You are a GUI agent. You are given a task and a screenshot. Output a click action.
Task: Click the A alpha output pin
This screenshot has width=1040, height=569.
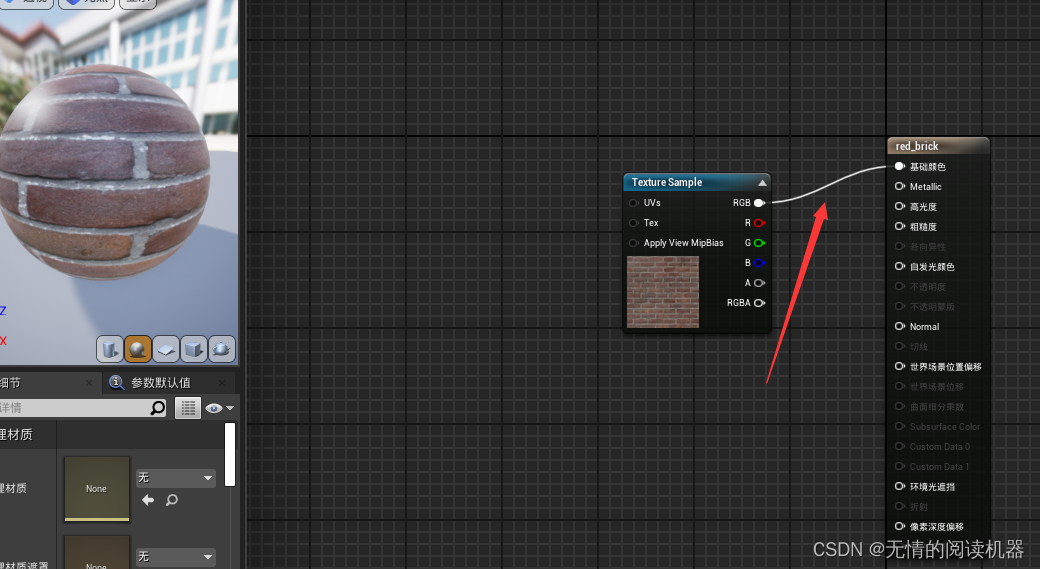point(759,283)
